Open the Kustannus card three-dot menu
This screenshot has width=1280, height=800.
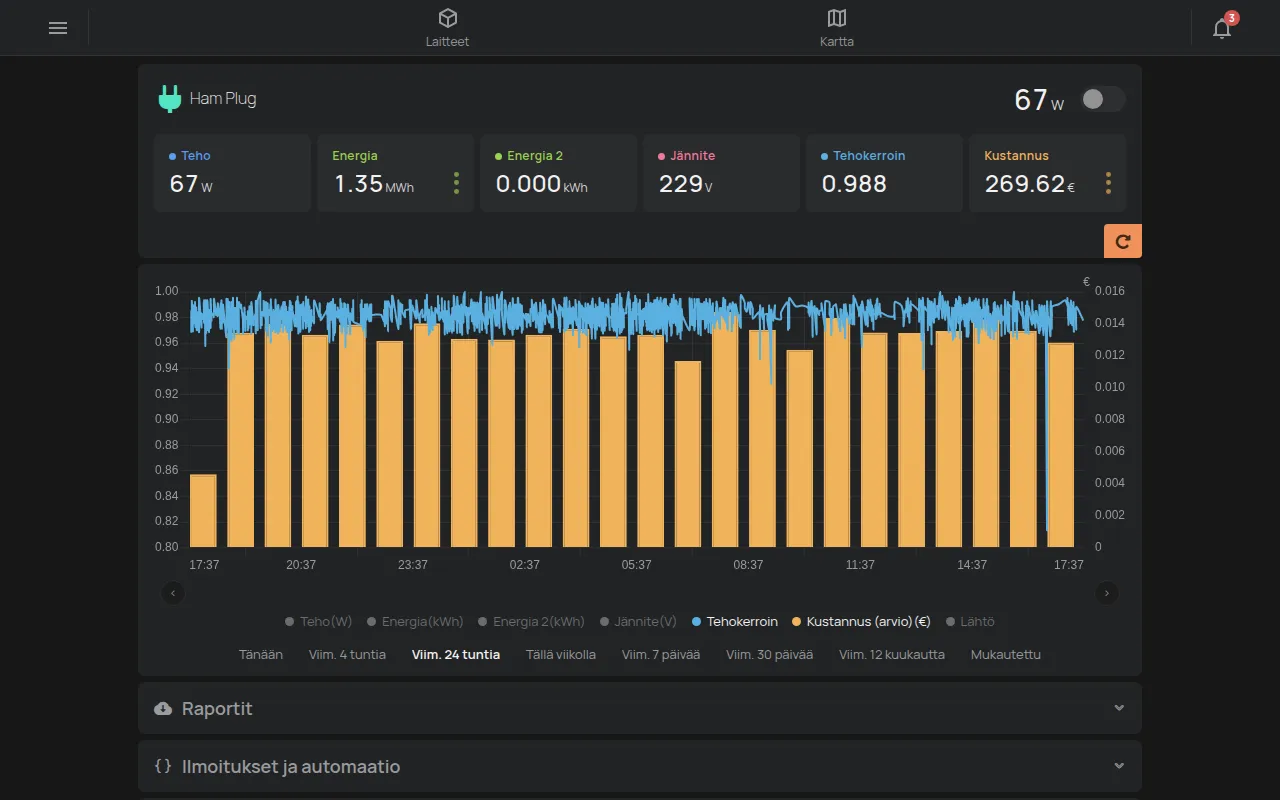click(x=1108, y=183)
